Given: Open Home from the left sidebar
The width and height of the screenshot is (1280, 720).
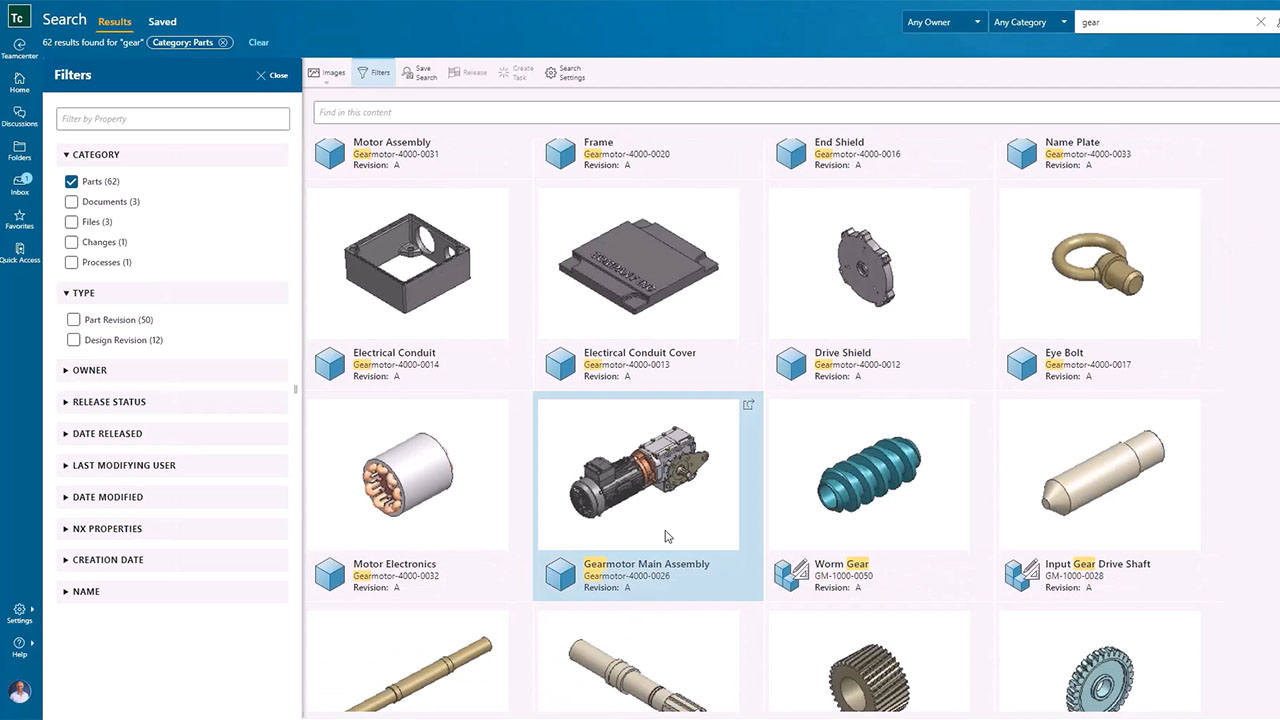Looking at the screenshot, I should [x=19, y=82].
